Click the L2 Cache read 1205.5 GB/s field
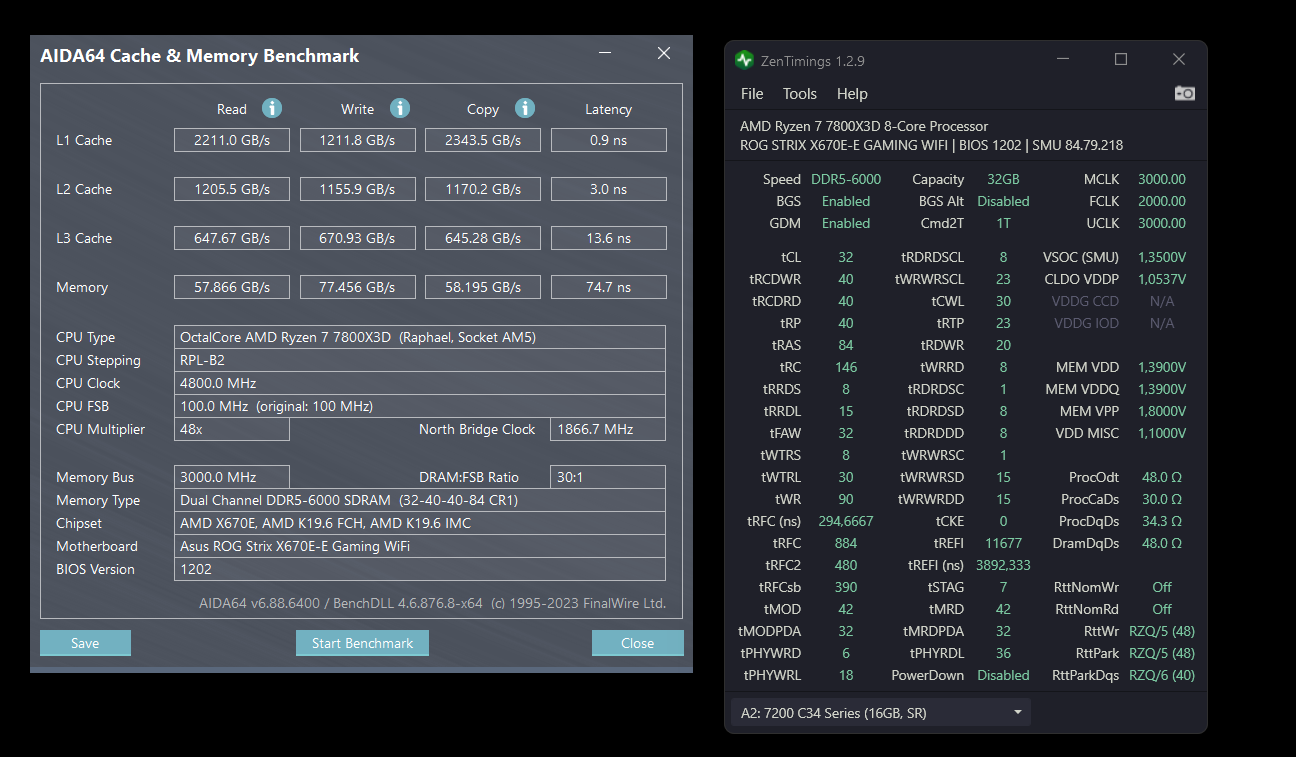This screenshot has width=1296, height=757. (x=232, y=189)
